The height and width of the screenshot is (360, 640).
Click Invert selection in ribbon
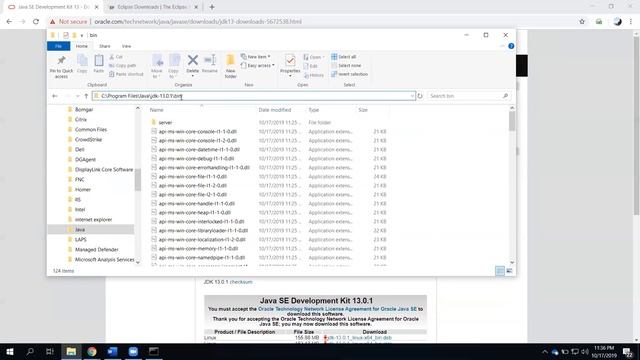(x=349, y=74)
